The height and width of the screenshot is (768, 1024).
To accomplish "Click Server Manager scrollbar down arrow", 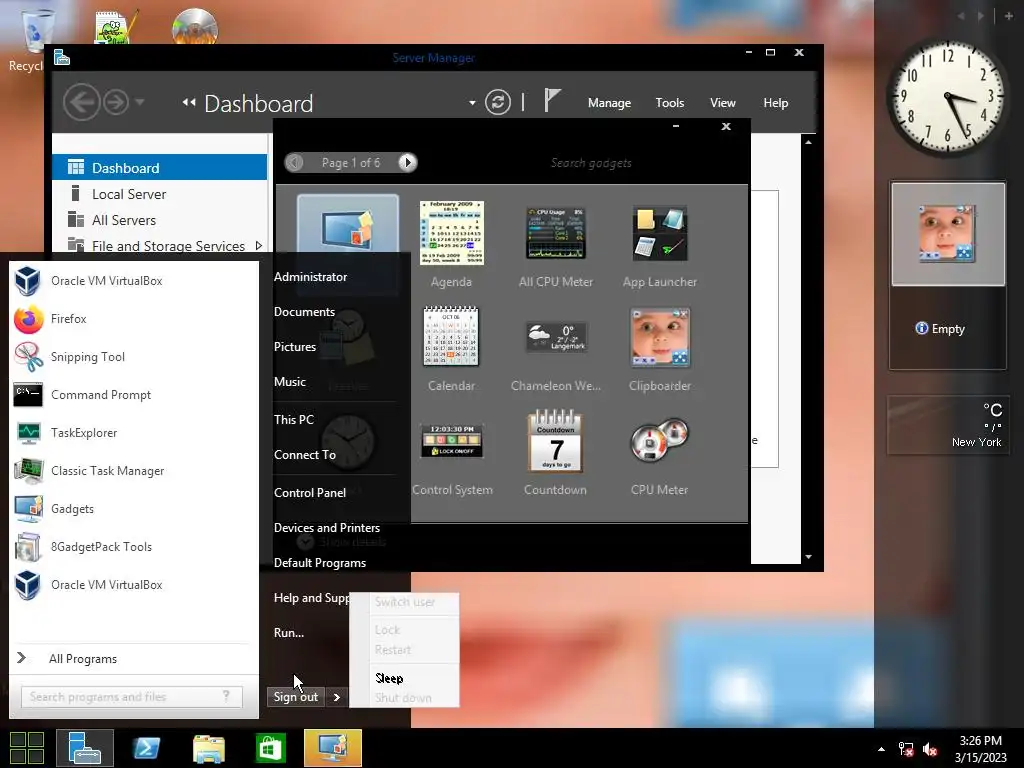I will point(808,557).
